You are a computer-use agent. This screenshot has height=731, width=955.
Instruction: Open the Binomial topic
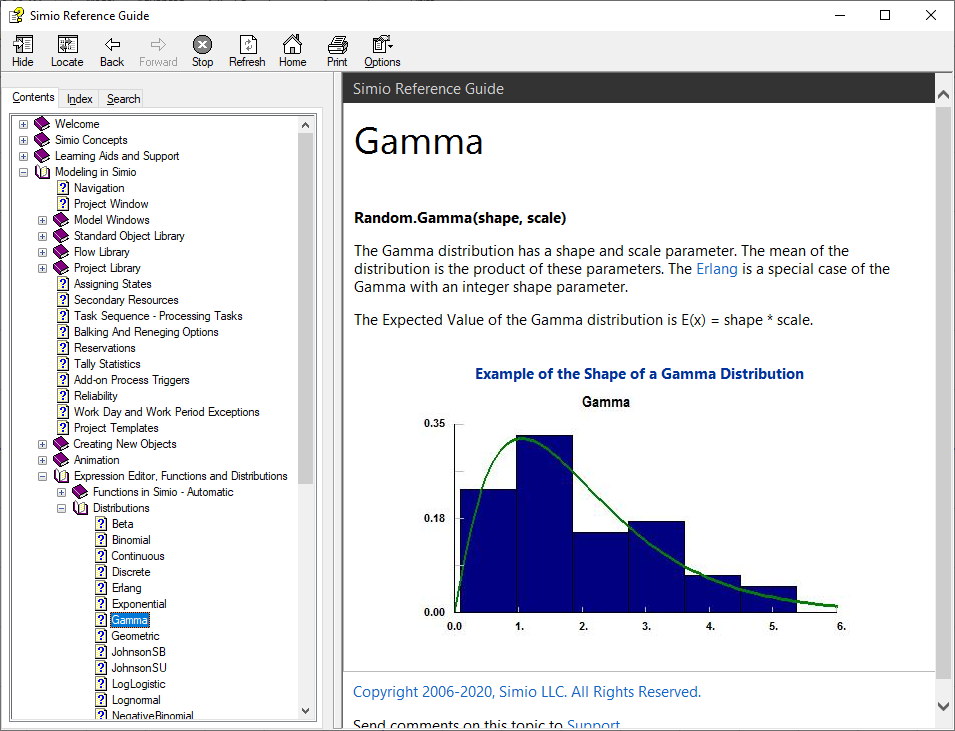click(x=131, y=540)
